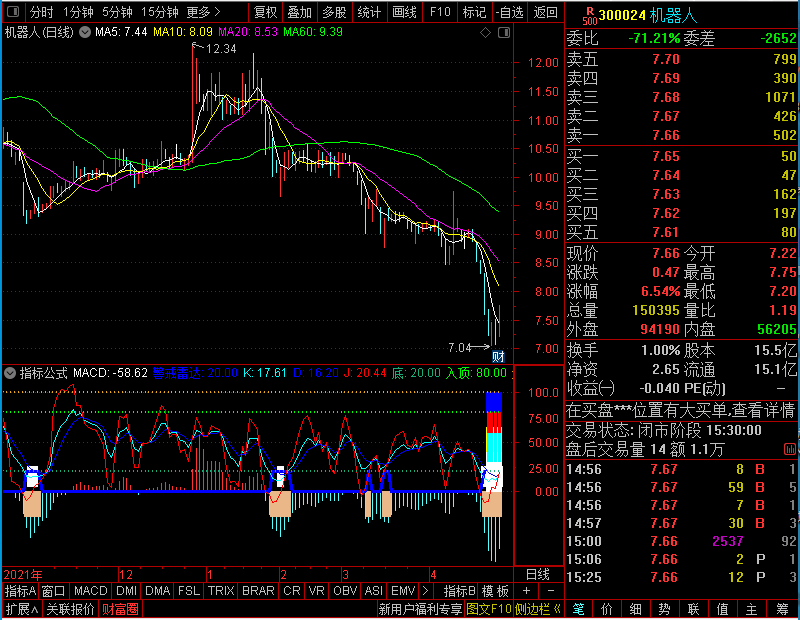This screenshot has height=620, width=800.
Task: Click stock code 300024 title
Action: (x=622, y=16)
